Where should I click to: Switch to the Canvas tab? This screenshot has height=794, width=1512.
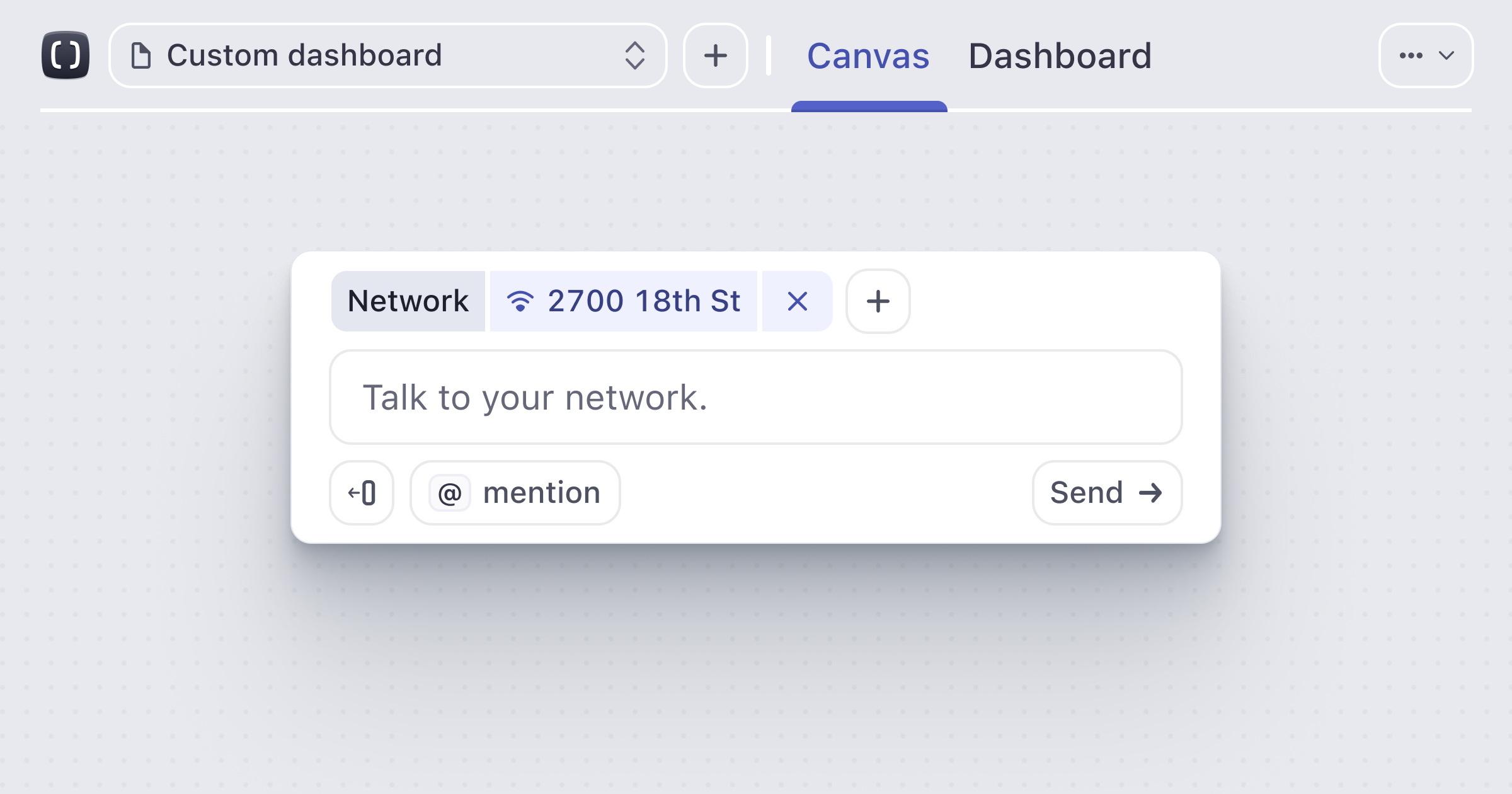(x=868, y=57)
